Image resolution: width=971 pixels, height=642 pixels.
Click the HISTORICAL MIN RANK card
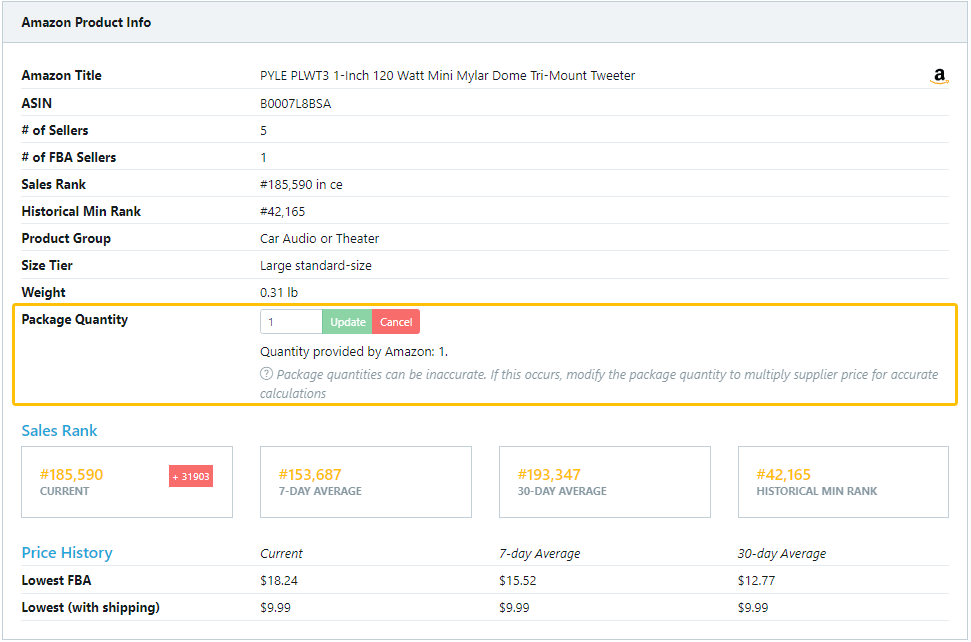coord(843,482)
